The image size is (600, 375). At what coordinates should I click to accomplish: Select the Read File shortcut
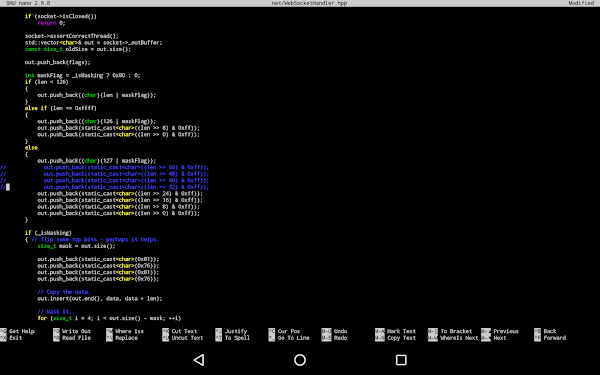(x=76, y=338)
